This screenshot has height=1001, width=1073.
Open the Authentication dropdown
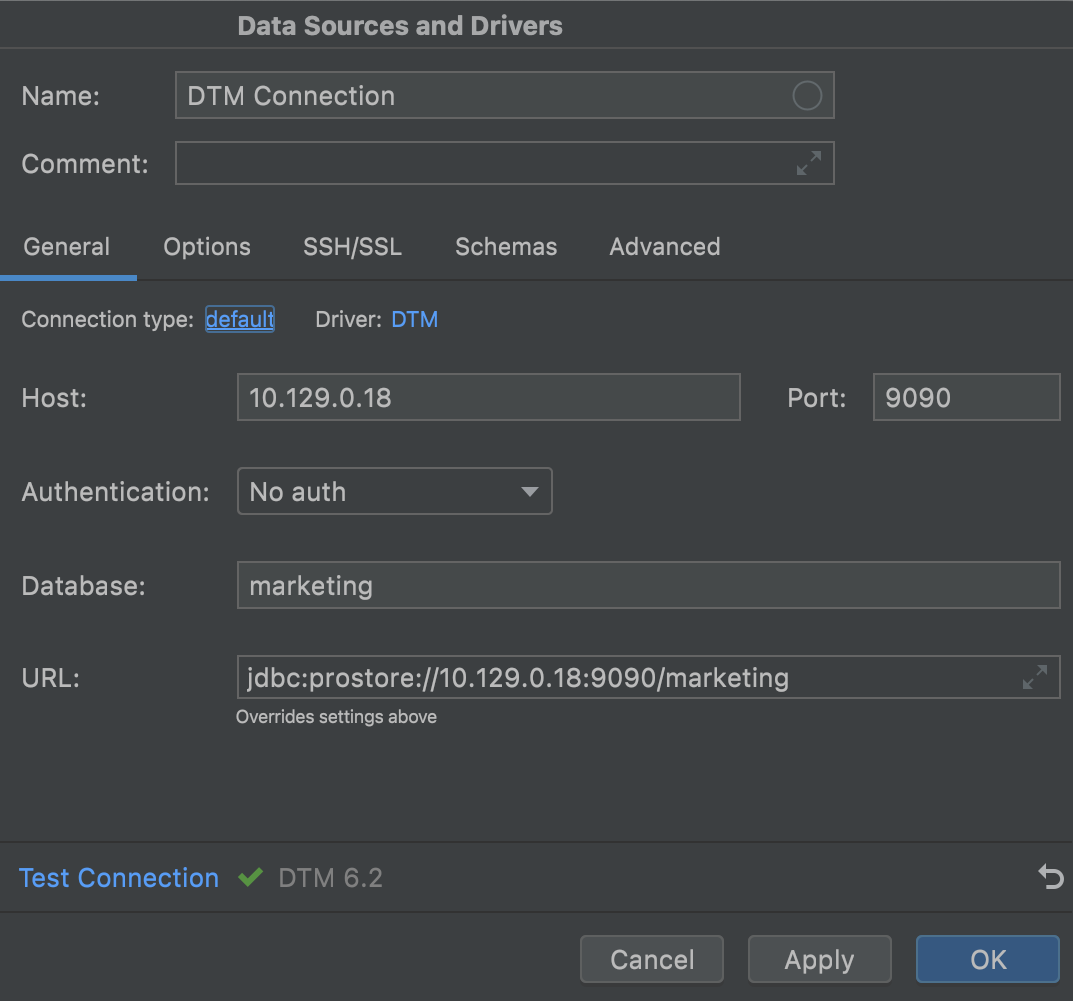(x=394, y=492)
